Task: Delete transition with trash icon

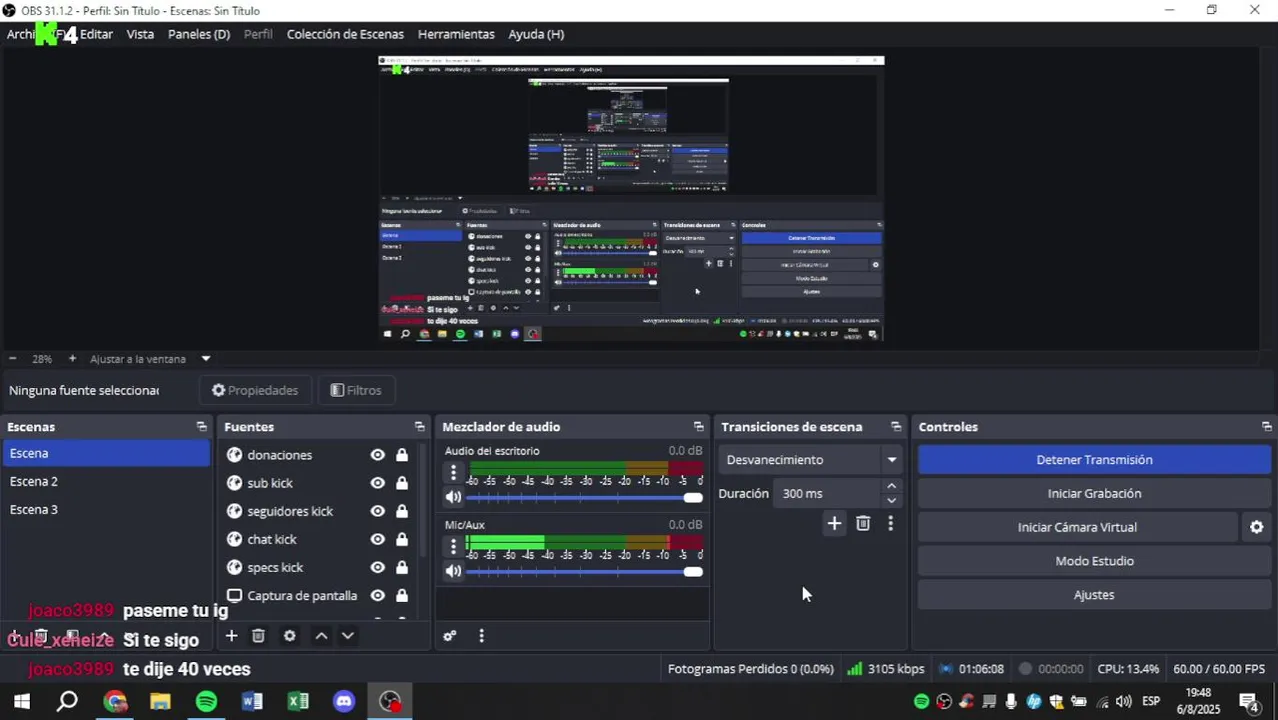Action: [863, 523]
